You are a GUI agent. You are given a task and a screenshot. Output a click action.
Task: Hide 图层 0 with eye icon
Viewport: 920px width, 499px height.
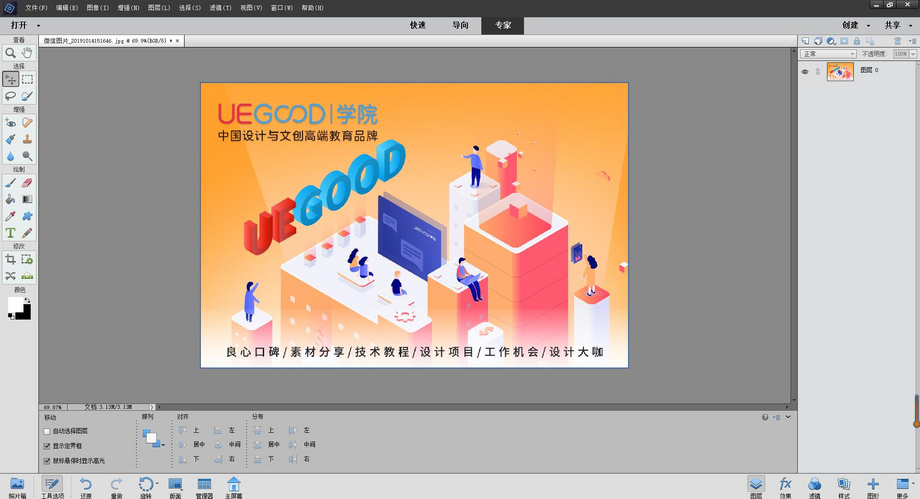point(805,72)
